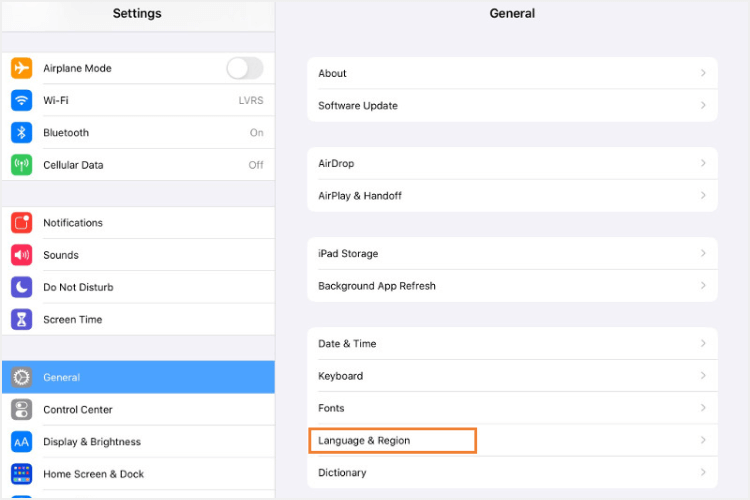Tap the red Notifications icon
The width and height of the screenshot is (750, 500).
(22, 222)
